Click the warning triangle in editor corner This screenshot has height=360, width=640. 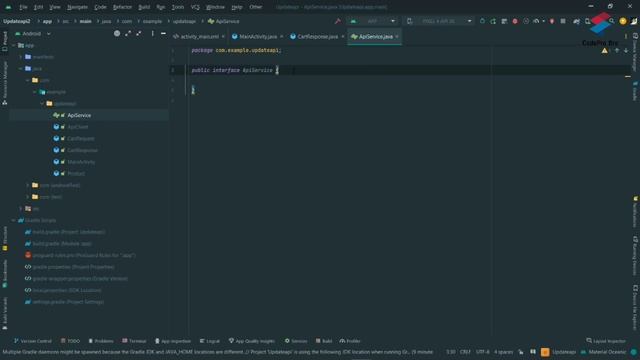tap(604, 51)
